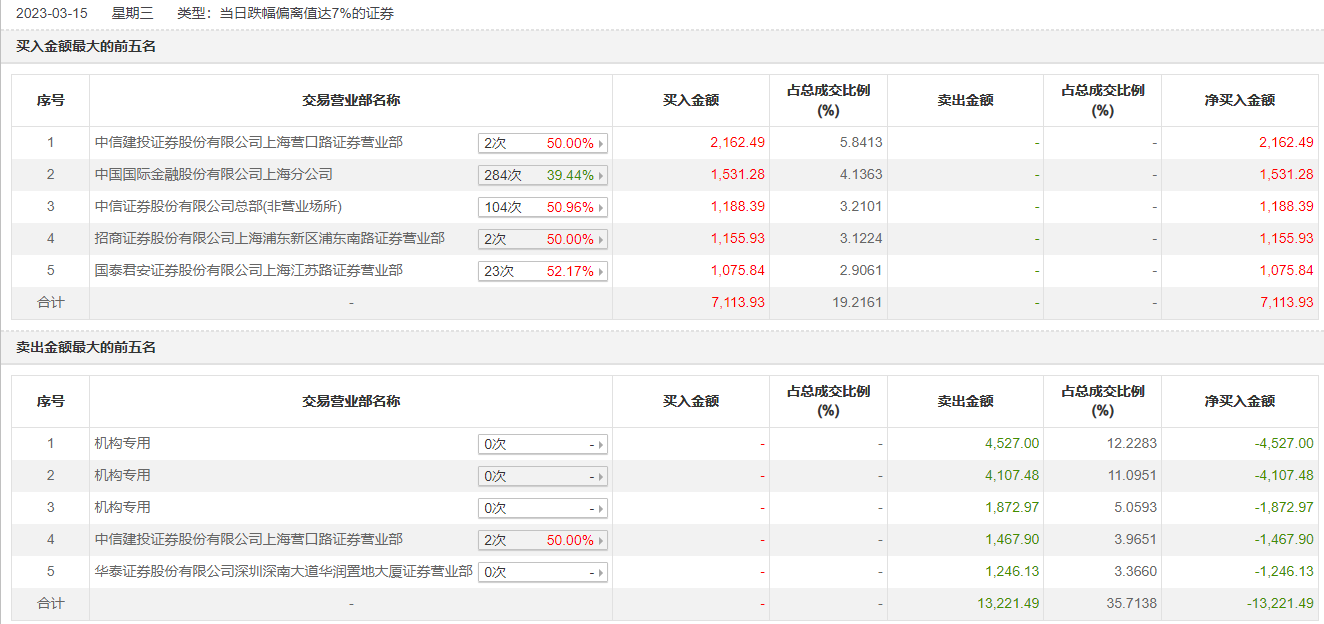Open 中信建投证券上海营口路 link in buy table

click(x=249, y=143)
